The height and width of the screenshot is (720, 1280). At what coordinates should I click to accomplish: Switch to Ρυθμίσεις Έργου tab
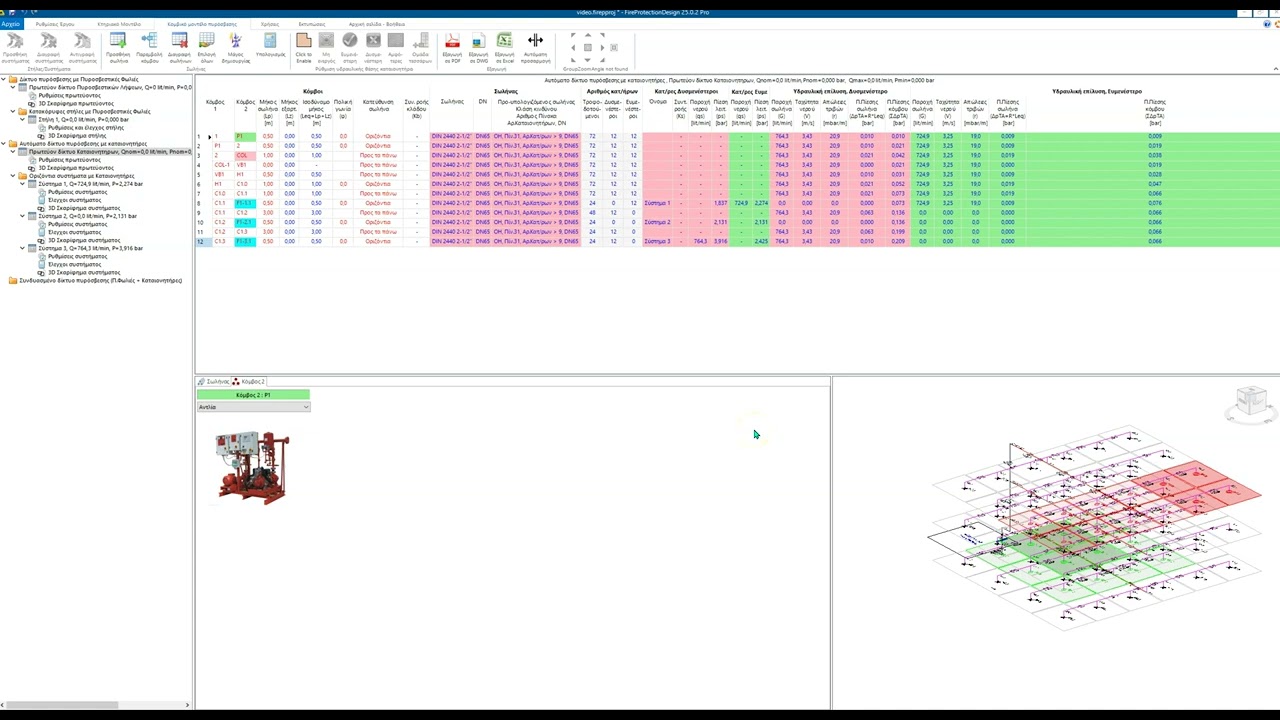[54, 23]
